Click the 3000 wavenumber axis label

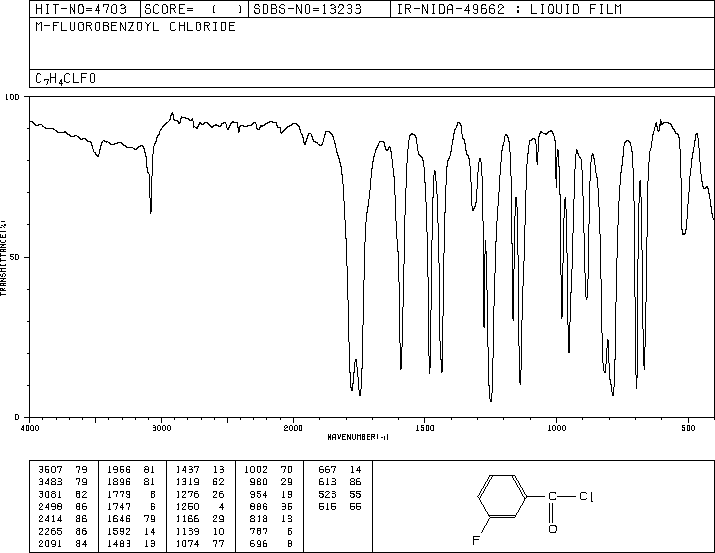161,428
